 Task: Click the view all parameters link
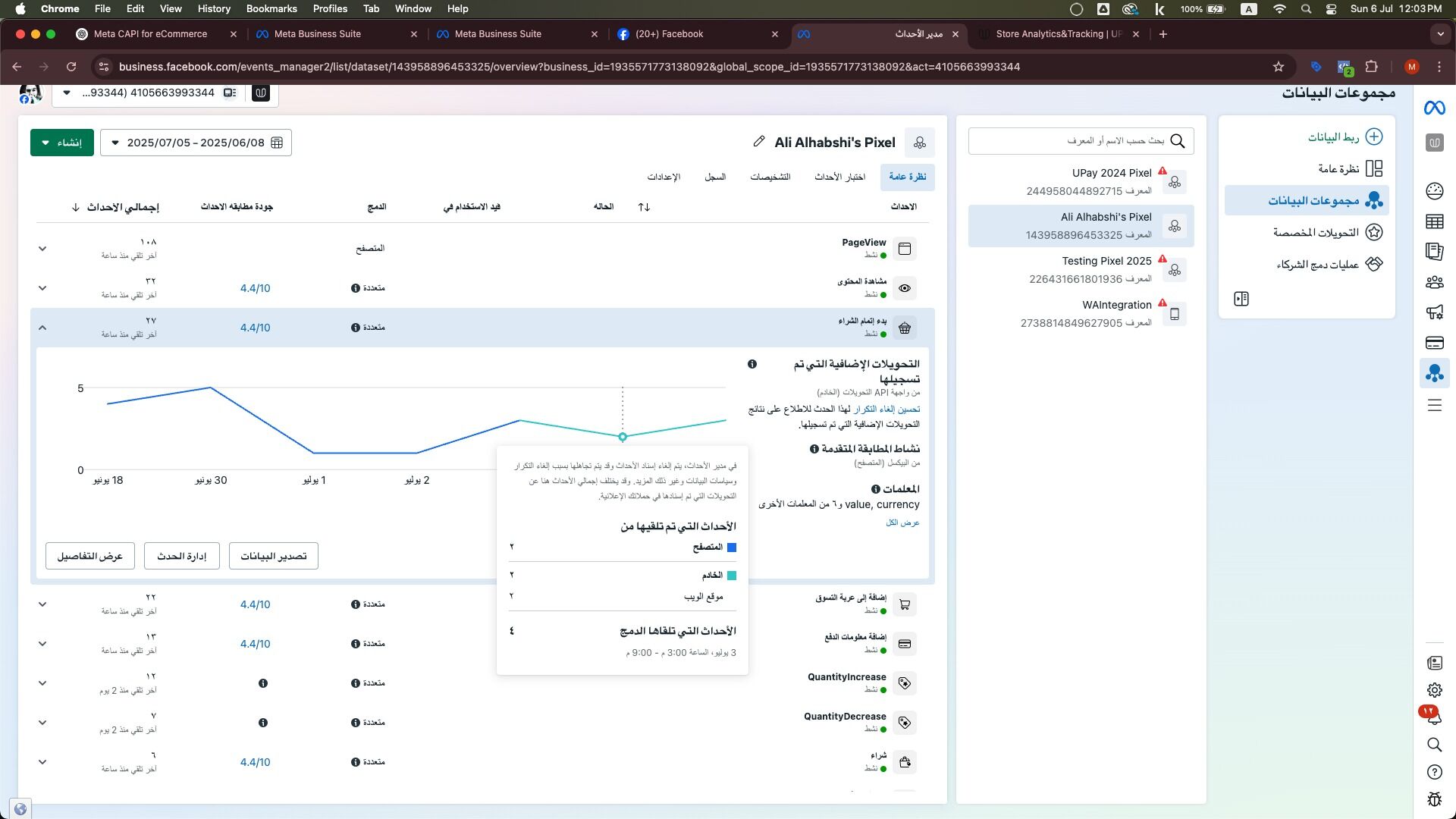(x=902, y=522)
